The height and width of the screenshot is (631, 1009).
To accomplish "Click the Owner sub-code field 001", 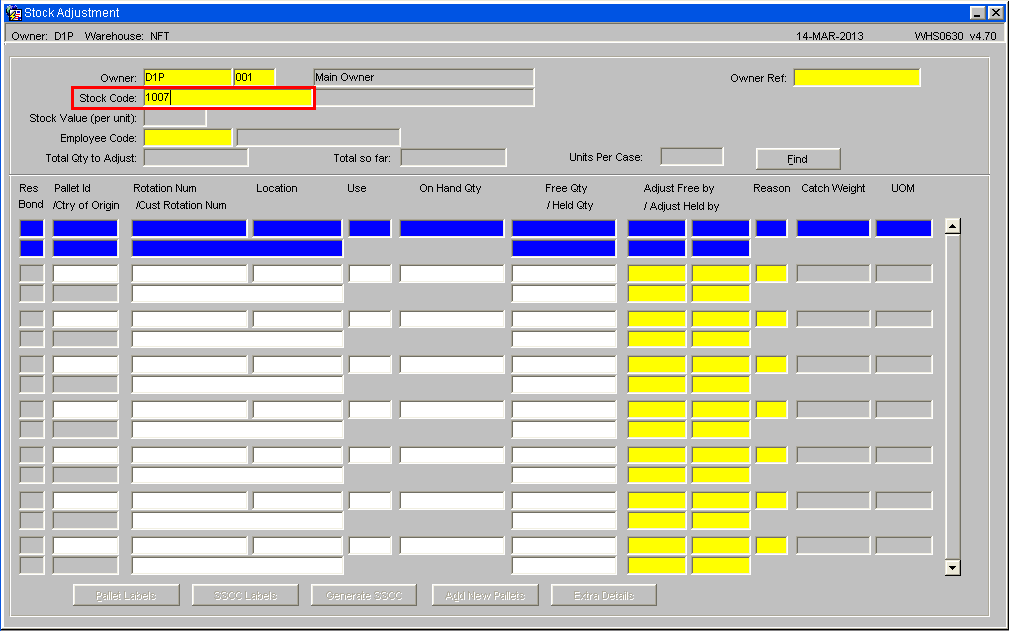I will 254,77.
